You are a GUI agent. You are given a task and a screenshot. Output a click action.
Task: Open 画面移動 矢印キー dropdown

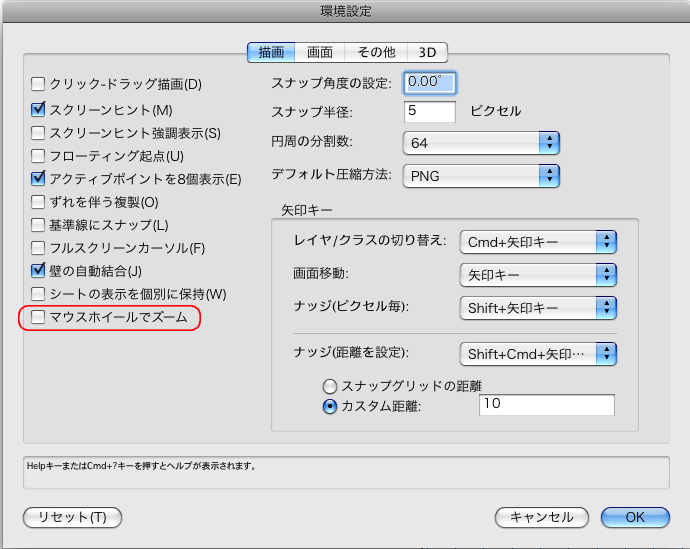537,275
